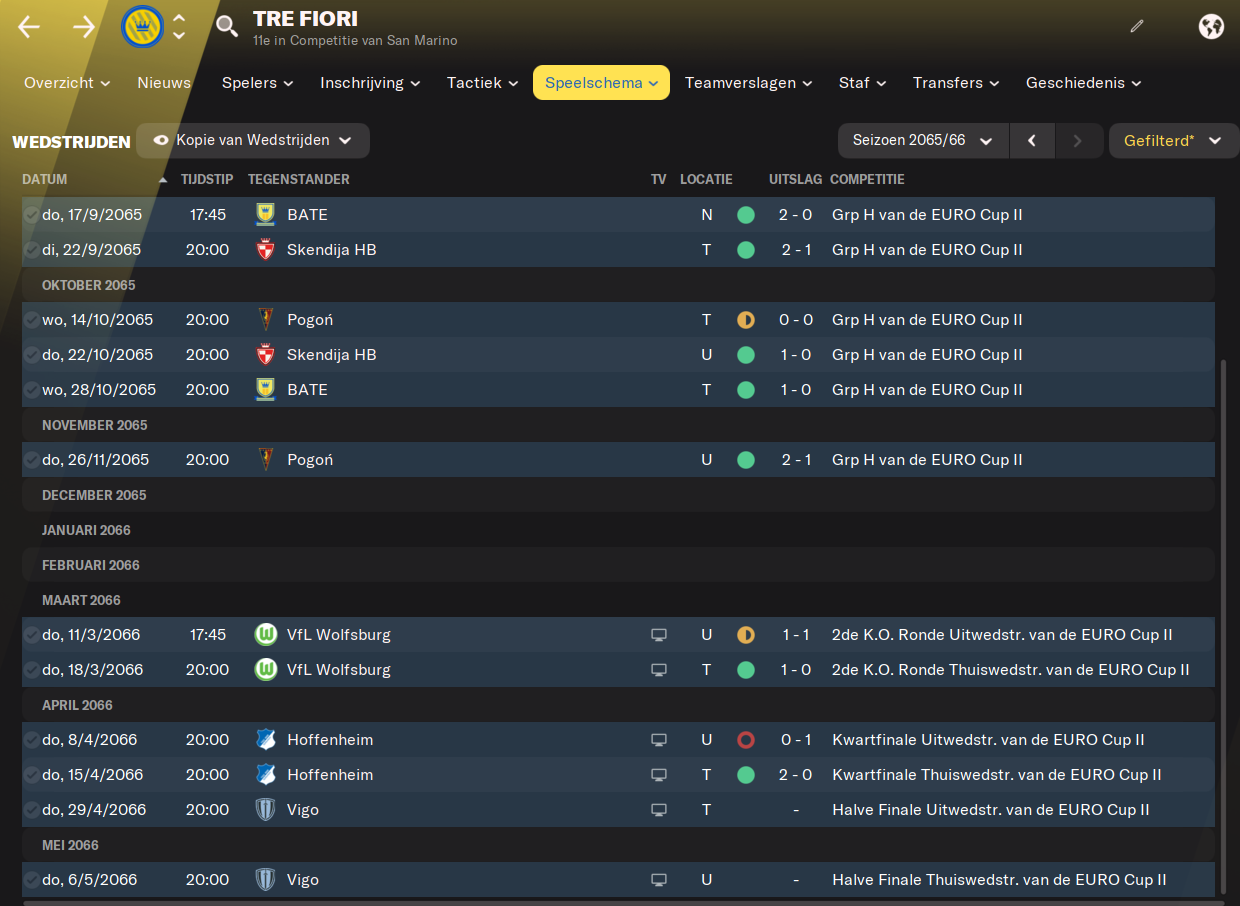Click the pencil edit icon
Viewport: 1240px width, 906px height.
click(x=1136, y=26)
